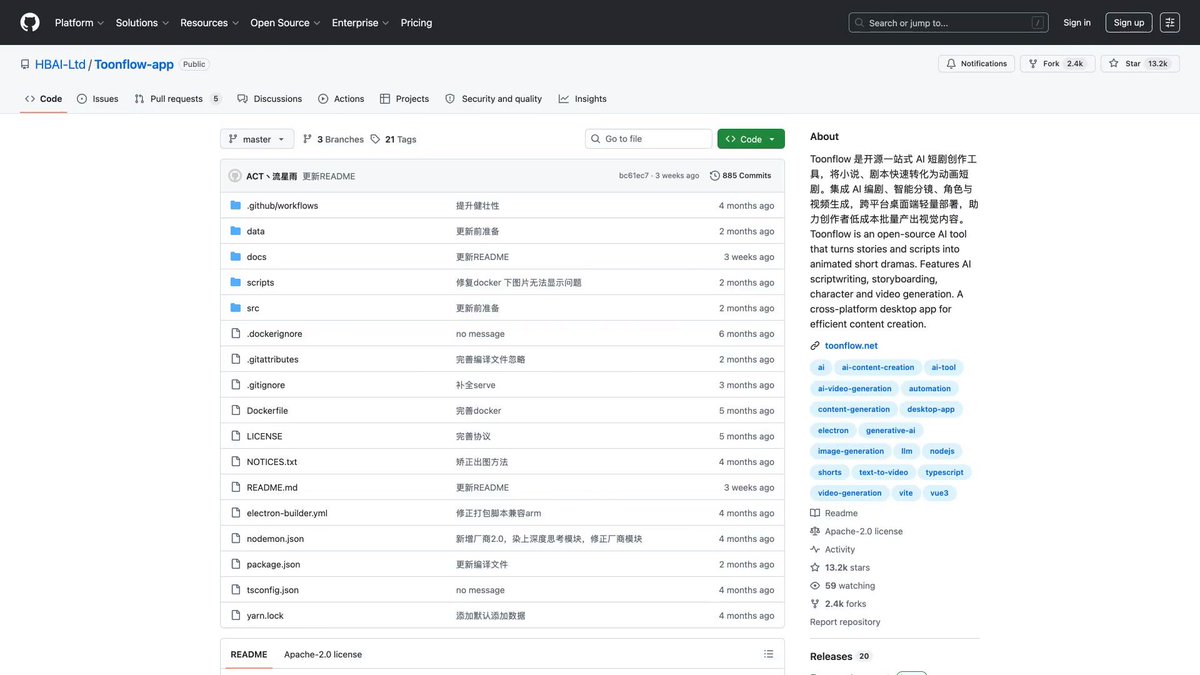Viewport: 1200px width, 675px height.
Task: Open the docs folder icon
Action: click(236, 257)
